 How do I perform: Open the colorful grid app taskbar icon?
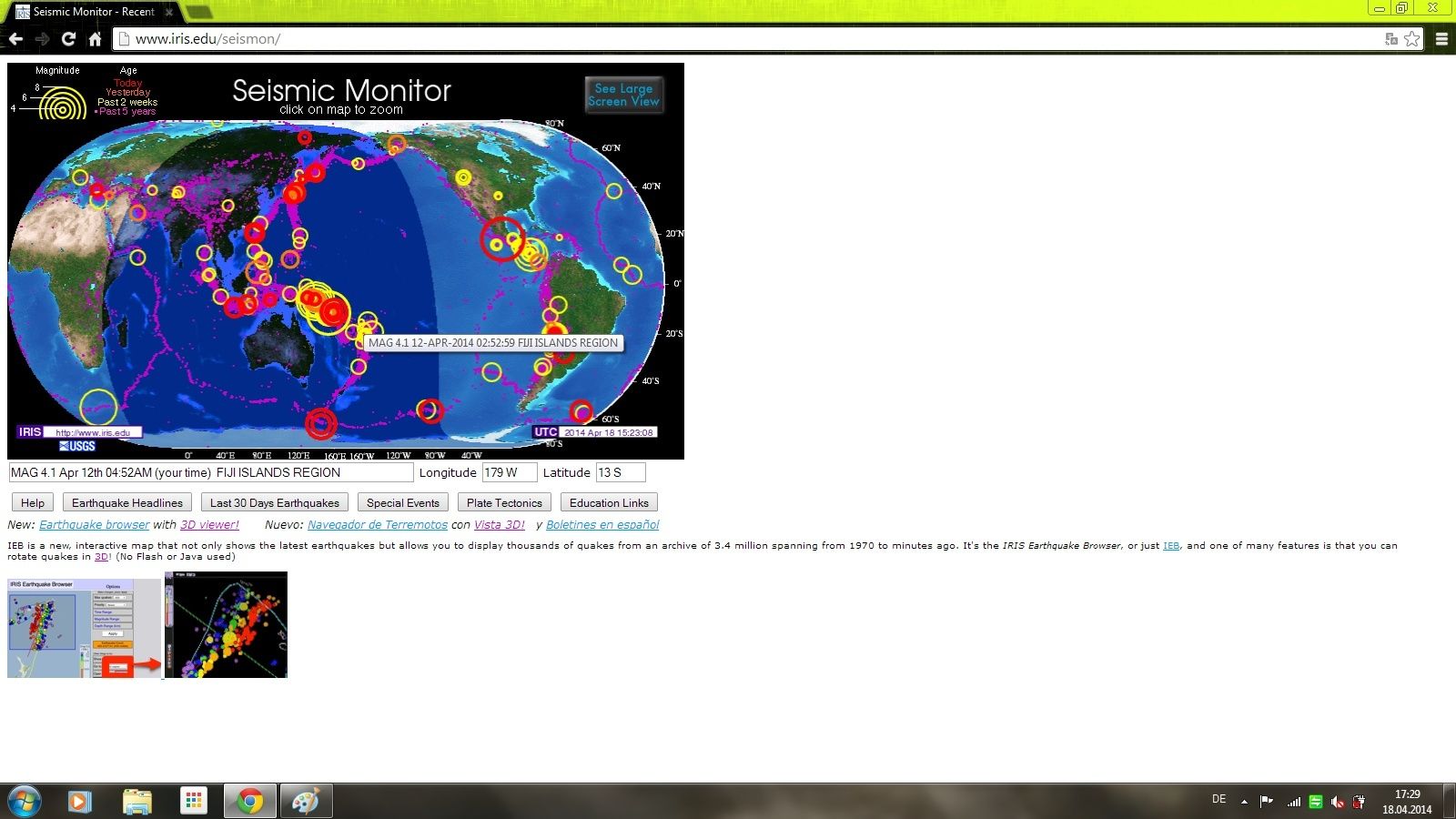pyautogui.click(x=193, y=801)
